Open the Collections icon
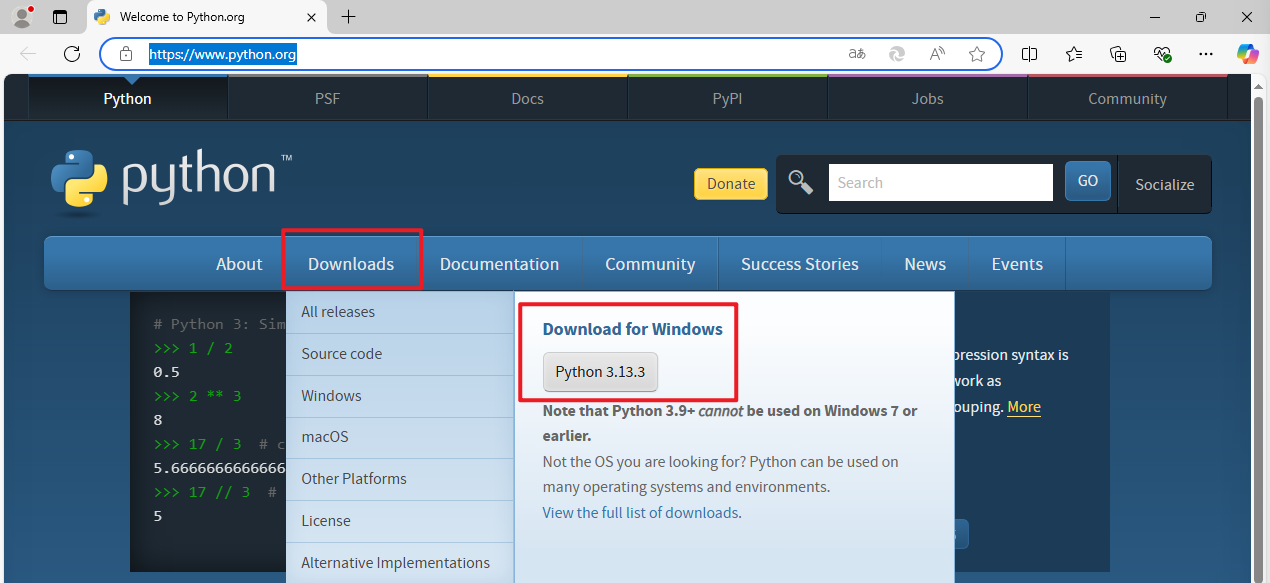Screen dimensions: 1270x583 (1118, 54)
